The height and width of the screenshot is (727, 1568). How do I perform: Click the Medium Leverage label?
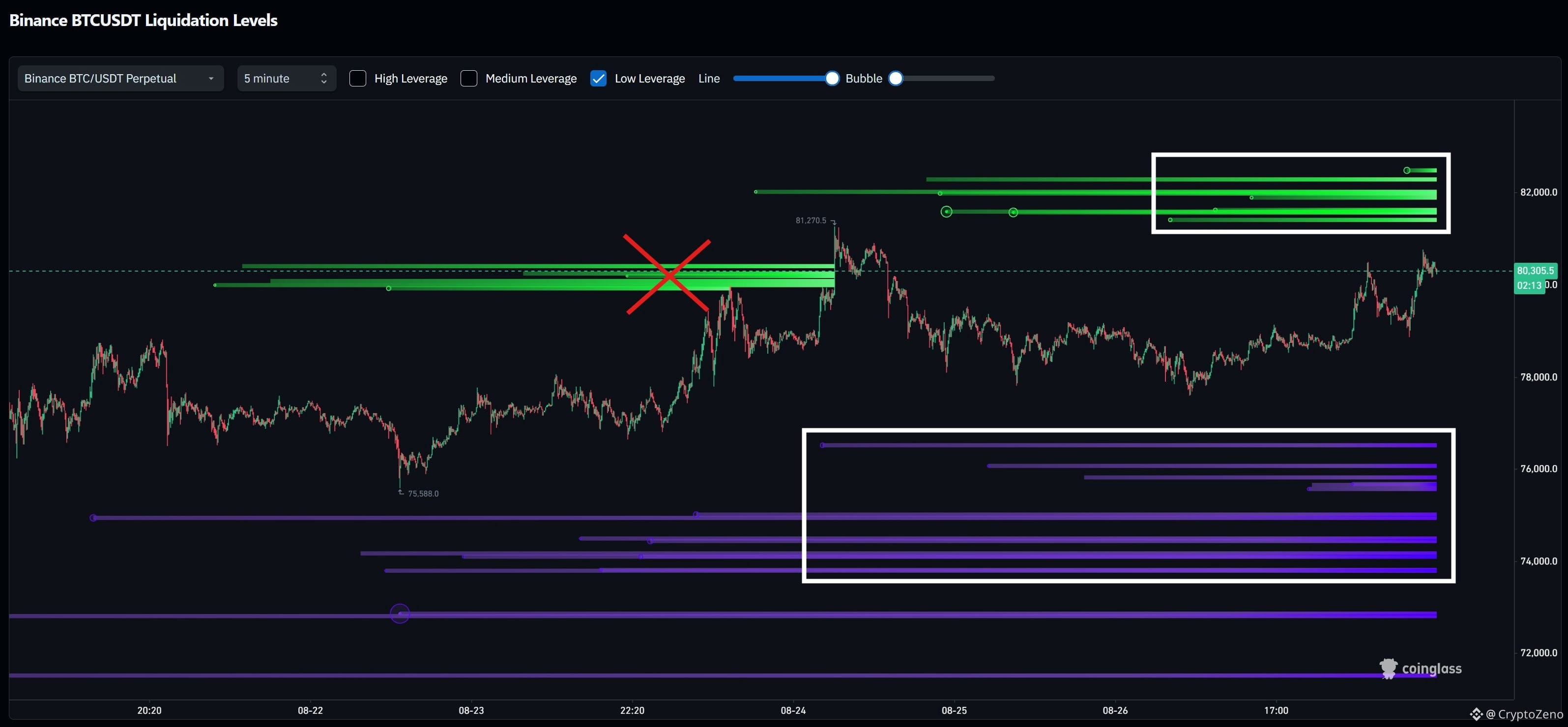pos(531,79)
